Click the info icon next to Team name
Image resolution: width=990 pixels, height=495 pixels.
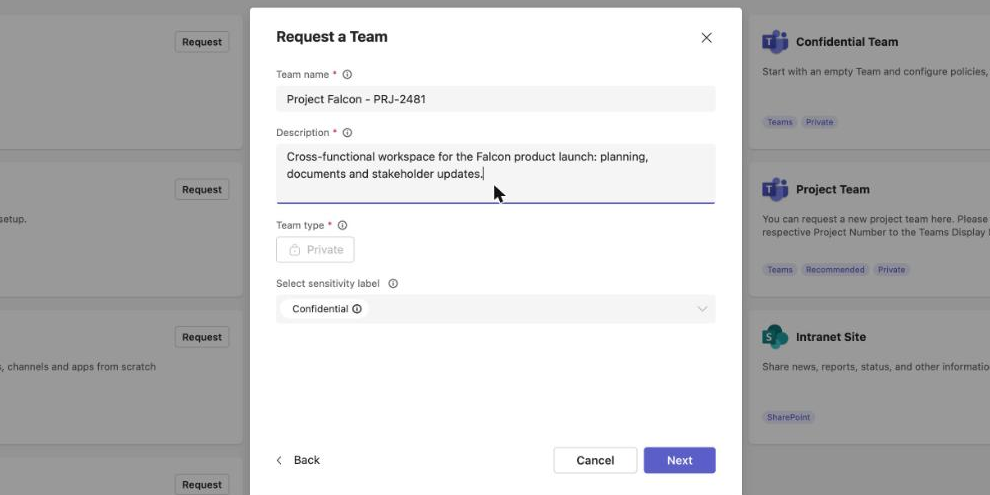point(347,75)
